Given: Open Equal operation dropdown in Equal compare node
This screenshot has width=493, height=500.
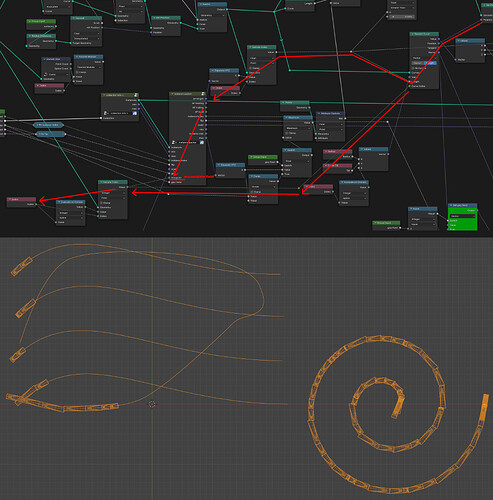Looking at the screenshot, I should tap(422, 224).
